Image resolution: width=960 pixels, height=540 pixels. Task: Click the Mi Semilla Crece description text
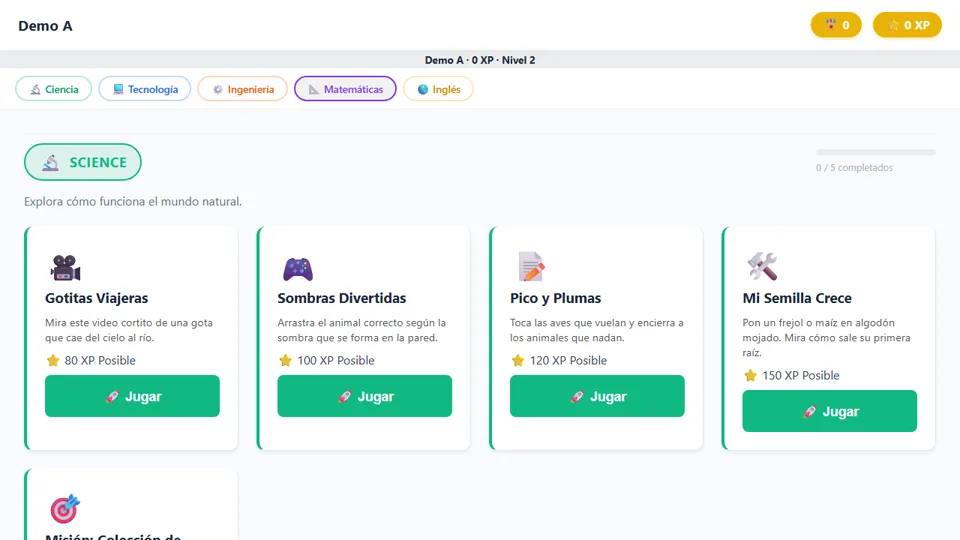(x=827, y=337)
